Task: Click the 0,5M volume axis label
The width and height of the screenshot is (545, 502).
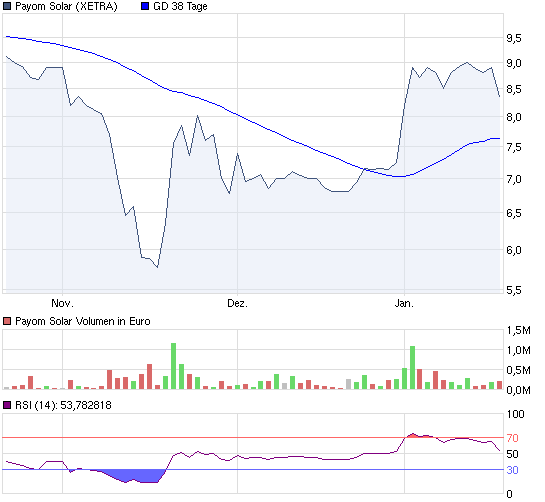Action: tap(518, 371)
